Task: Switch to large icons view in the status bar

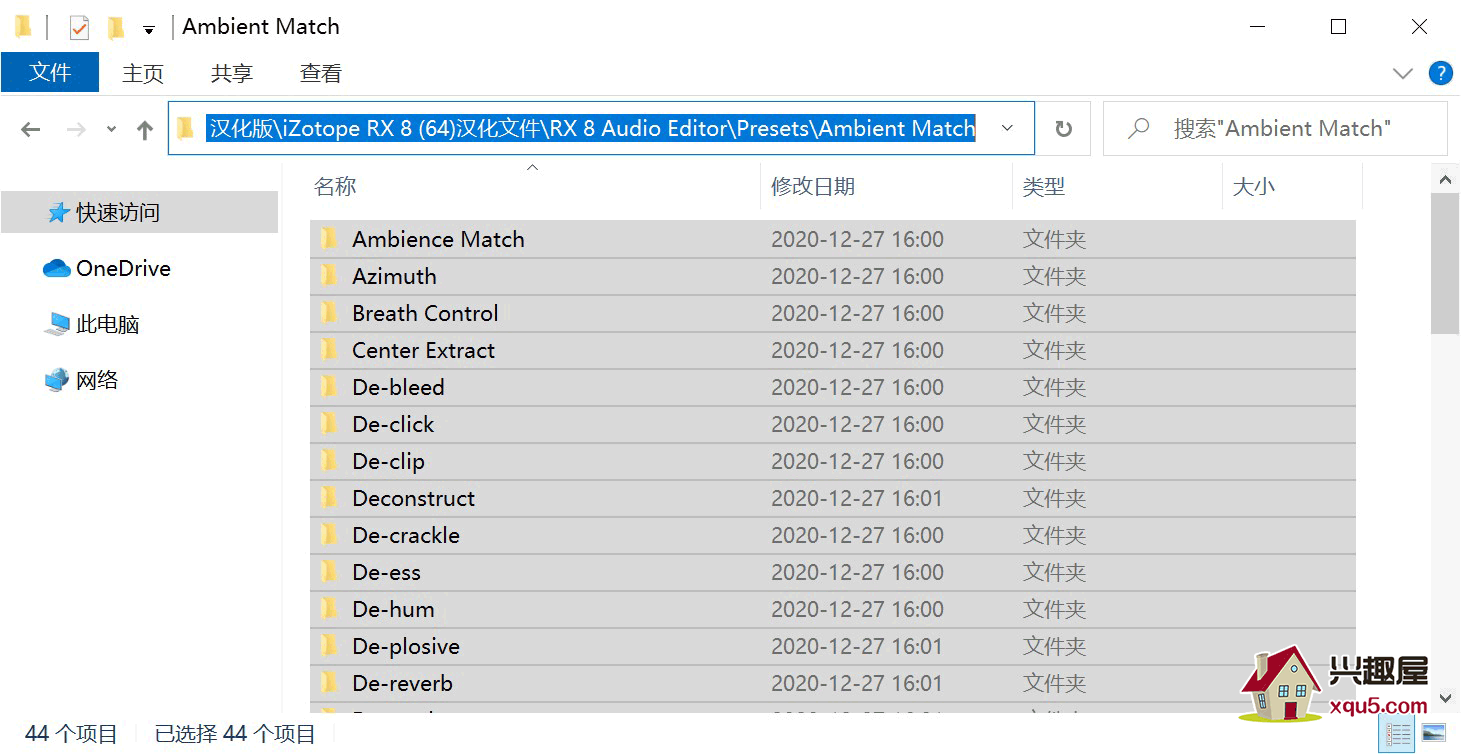Action: (x=1434, y=735)
